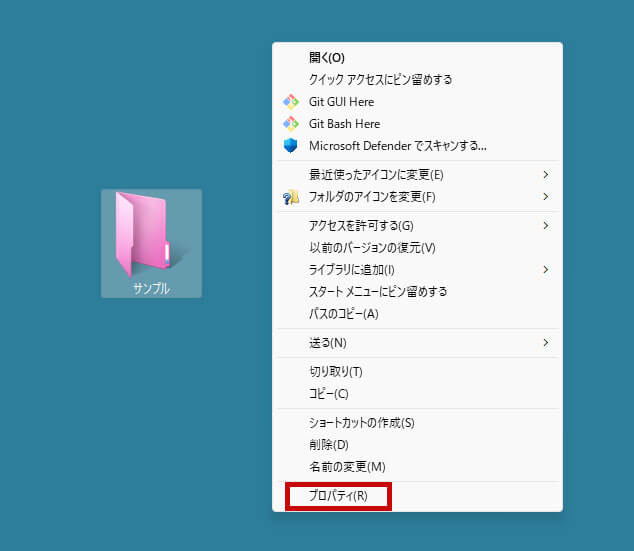
Task: Expand arrow for フォルダのアイコンを変更(F)
Action: click(545, 197)
